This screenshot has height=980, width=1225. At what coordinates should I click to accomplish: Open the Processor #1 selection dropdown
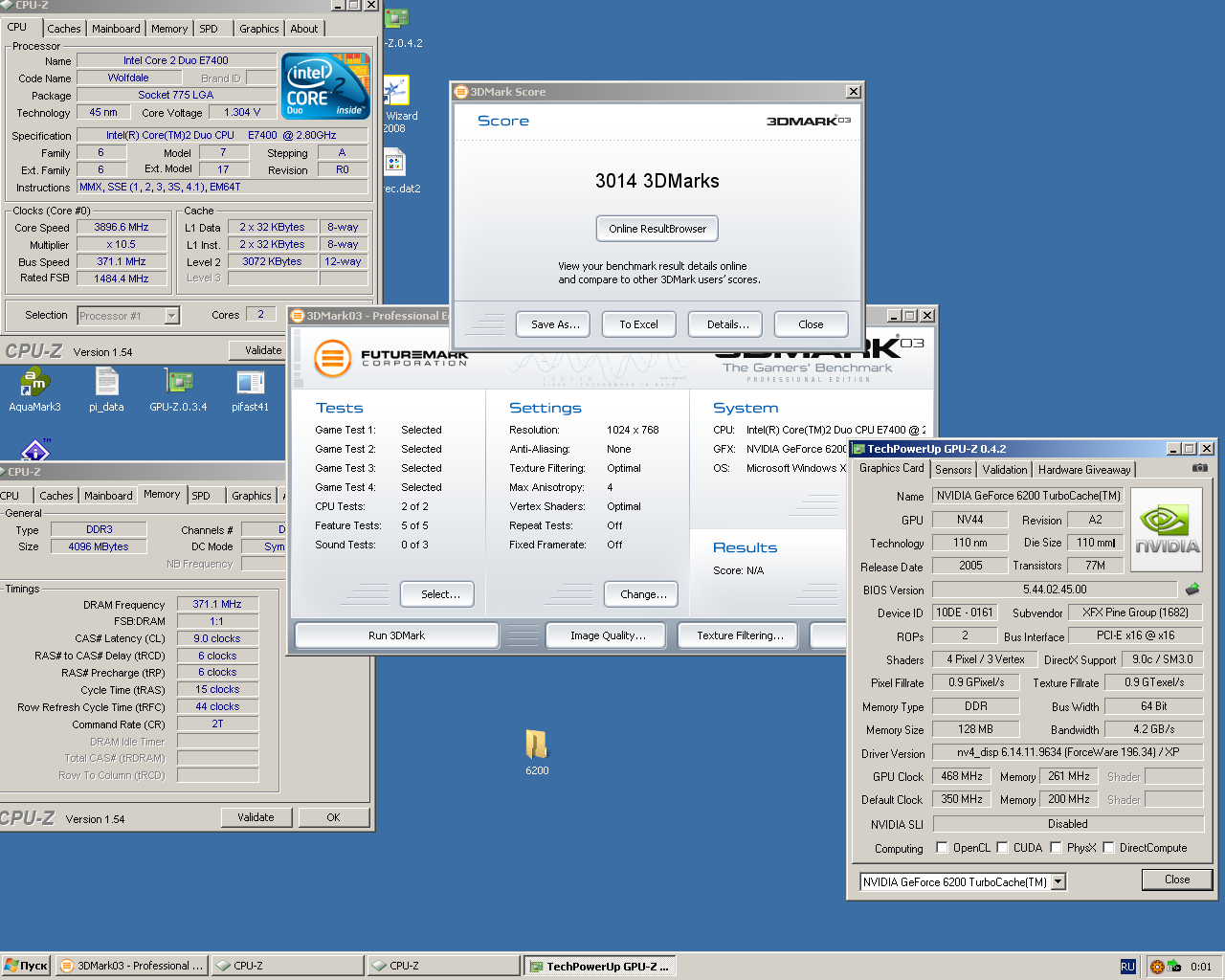(171, 316)
